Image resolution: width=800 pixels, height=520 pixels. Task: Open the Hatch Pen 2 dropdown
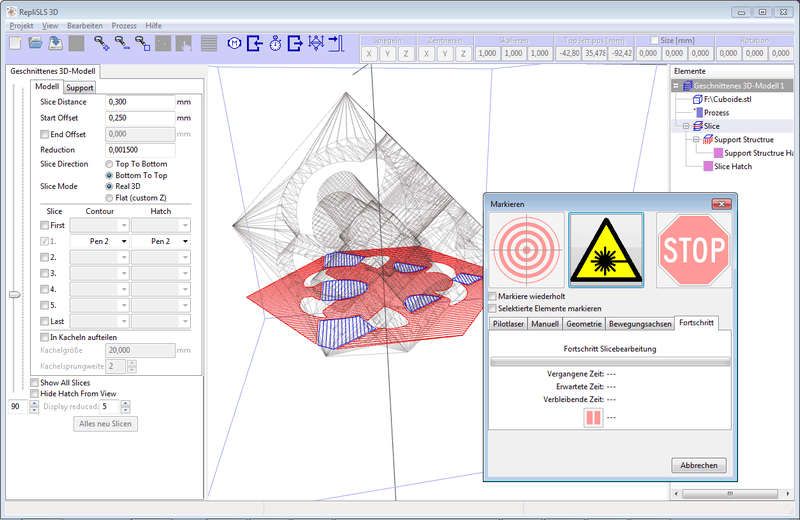[161, 241]
